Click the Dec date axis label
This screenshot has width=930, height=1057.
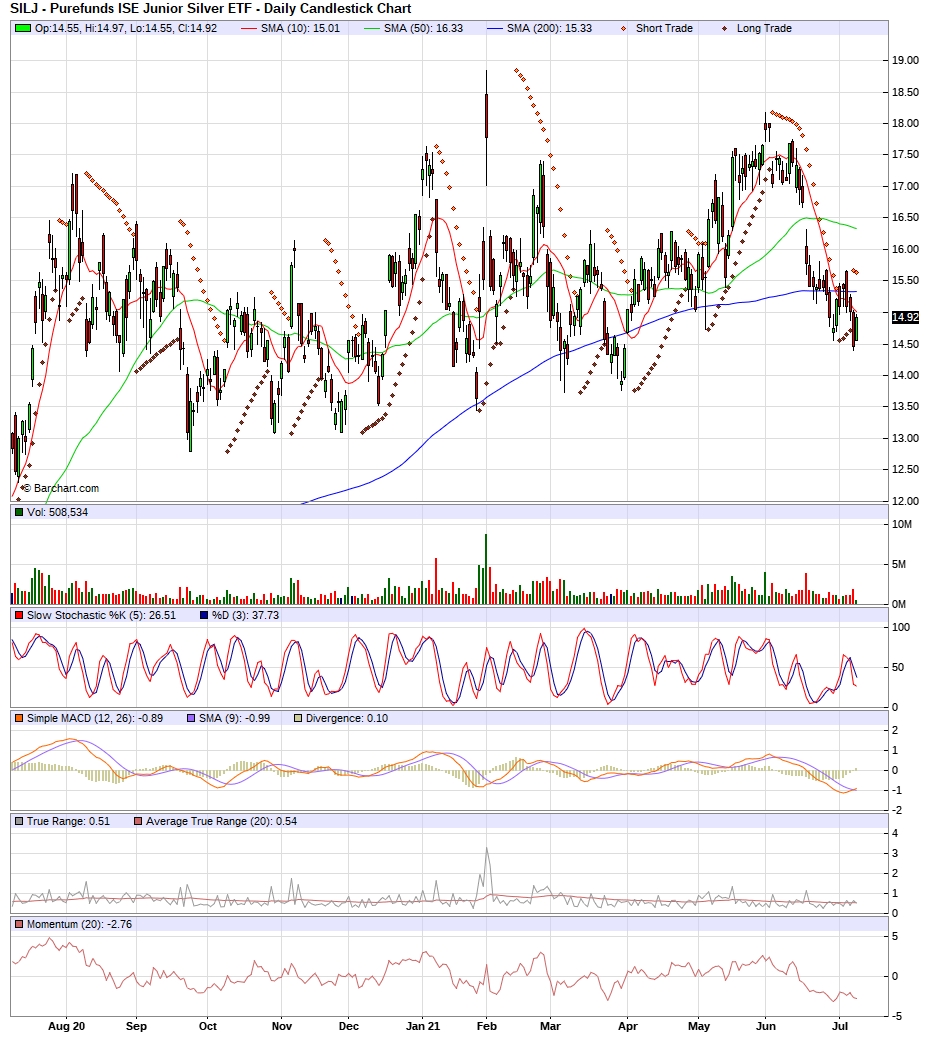348,1026
